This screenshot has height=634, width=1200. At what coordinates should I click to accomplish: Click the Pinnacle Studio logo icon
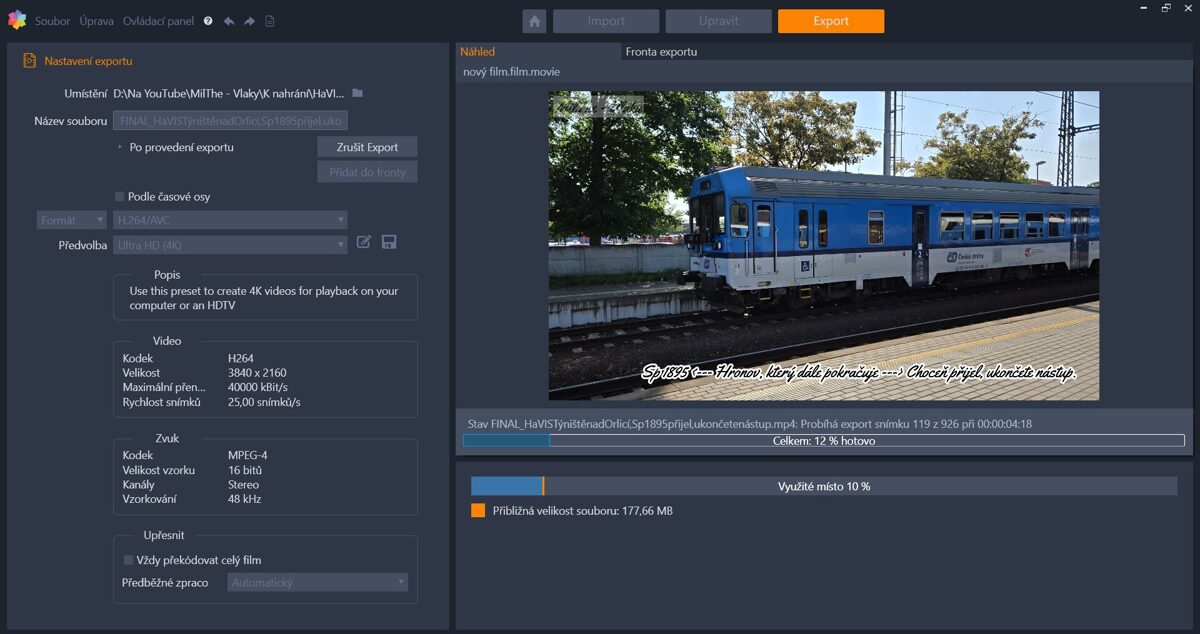(17, 20)
